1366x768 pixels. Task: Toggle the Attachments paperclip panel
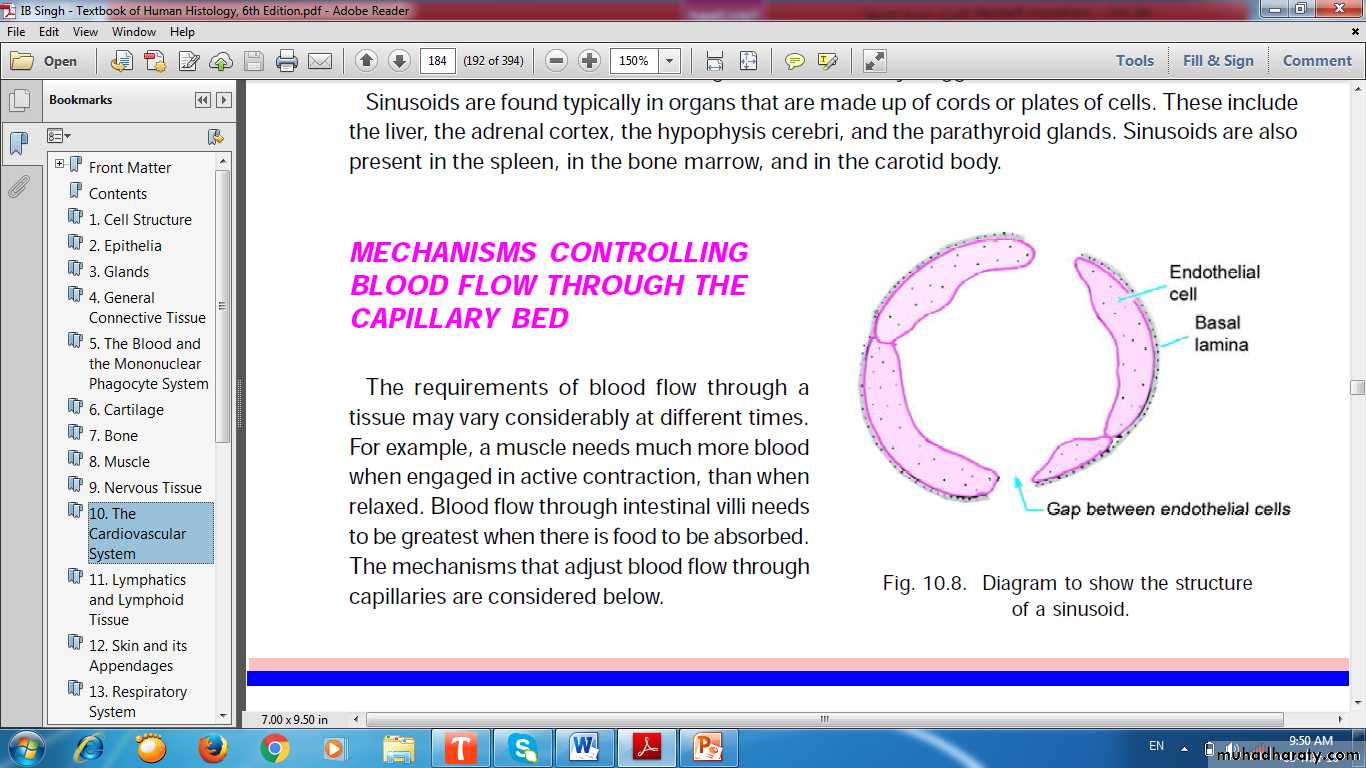point(18,186)
